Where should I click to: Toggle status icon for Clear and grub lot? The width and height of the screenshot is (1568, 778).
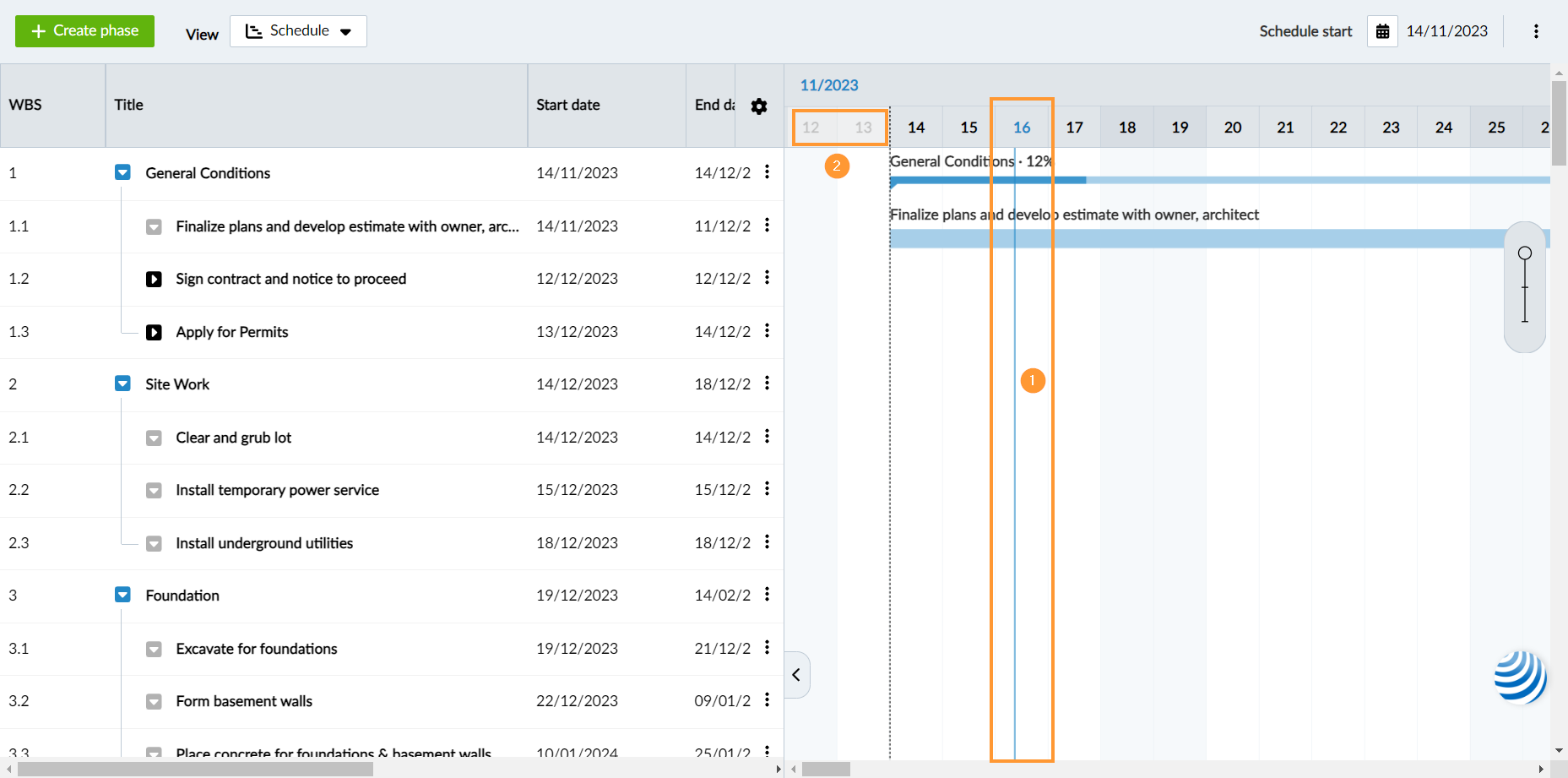[154, 438]
